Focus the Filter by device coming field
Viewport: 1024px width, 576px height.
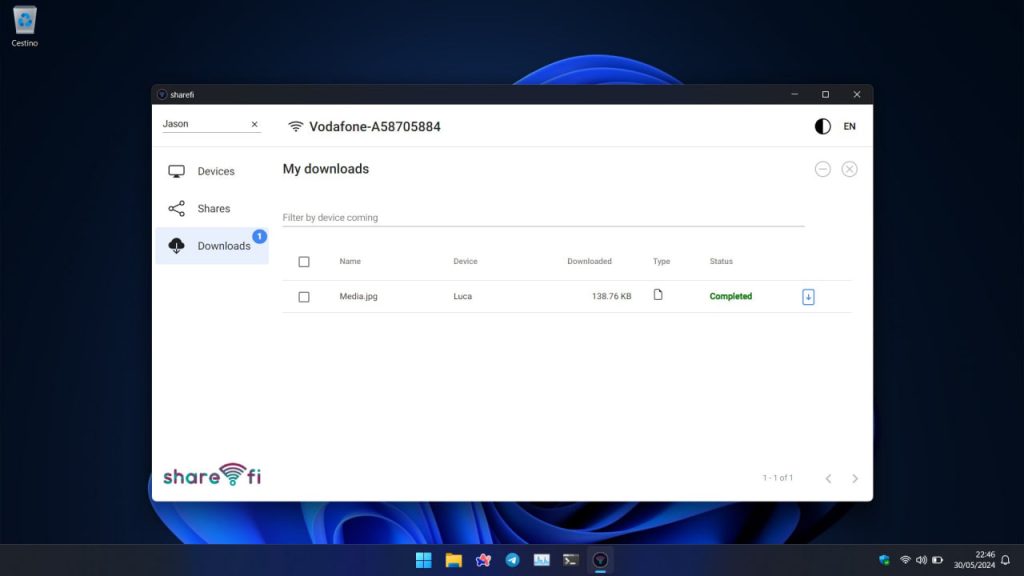click(543, 217)
